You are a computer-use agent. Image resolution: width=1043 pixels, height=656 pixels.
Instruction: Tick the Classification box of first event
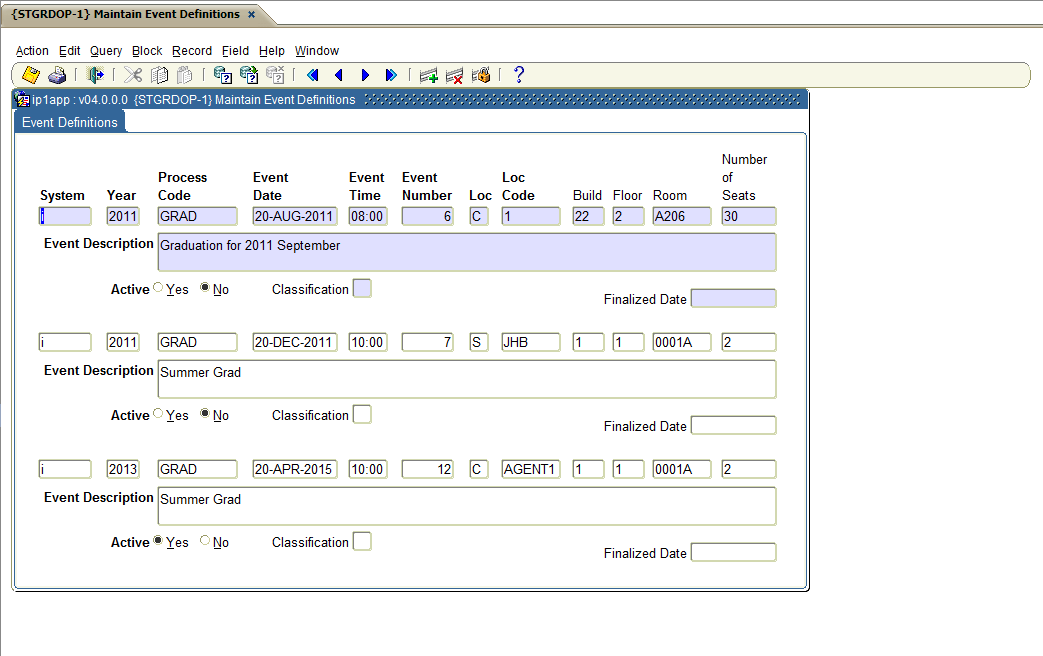[362, 289]
